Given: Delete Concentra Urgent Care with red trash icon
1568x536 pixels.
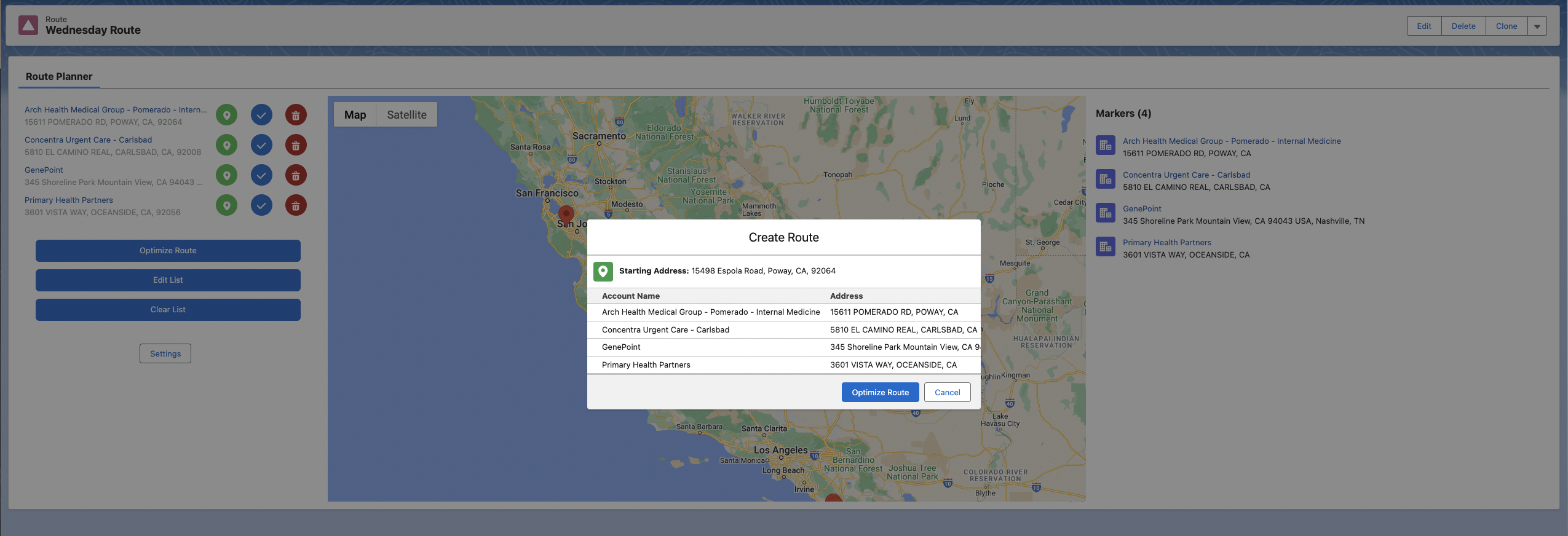Looking at the screenshot, I should tap(296, 145).
